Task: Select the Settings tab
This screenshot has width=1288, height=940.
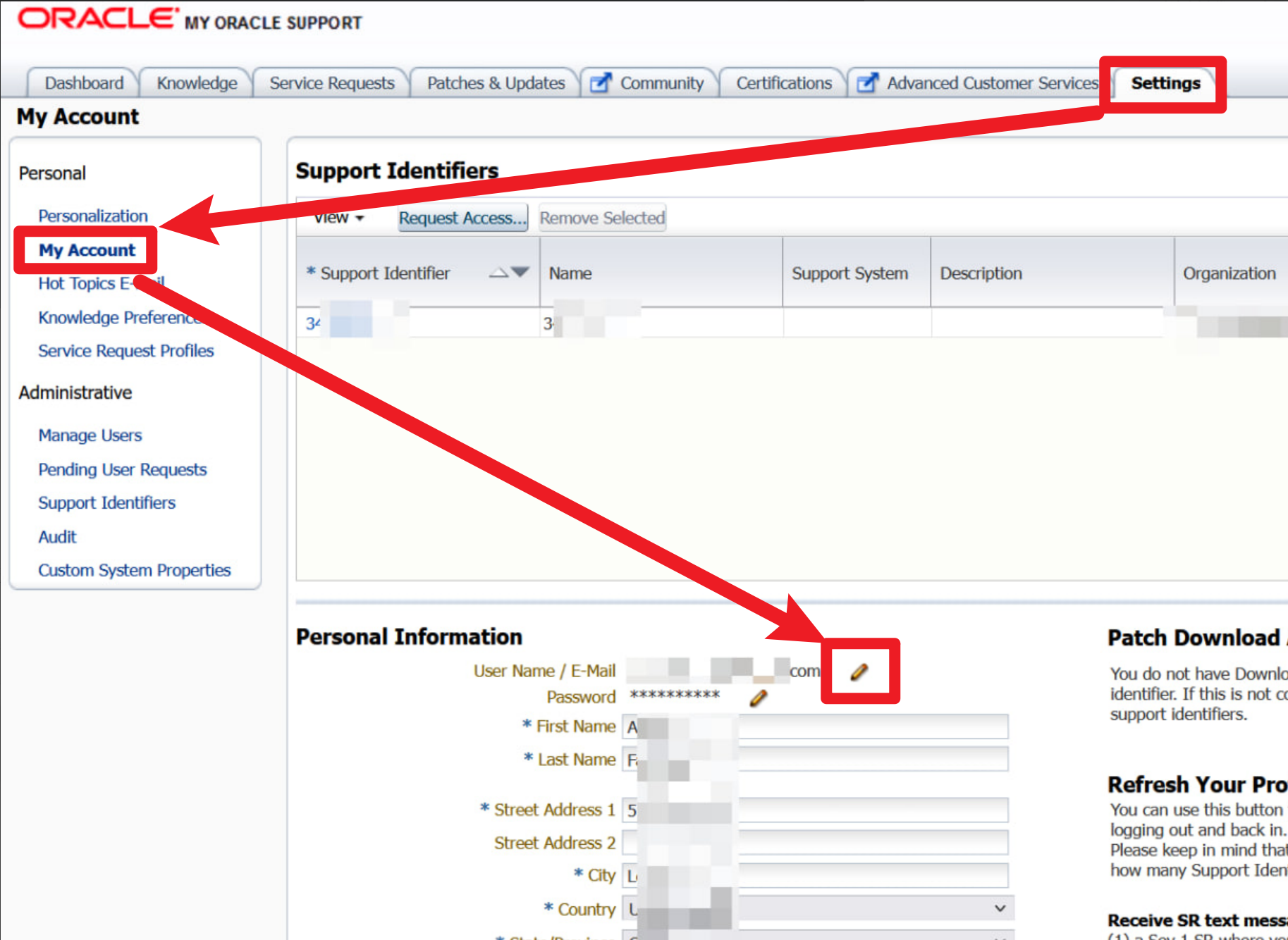Action: [x=1165, y=83]
